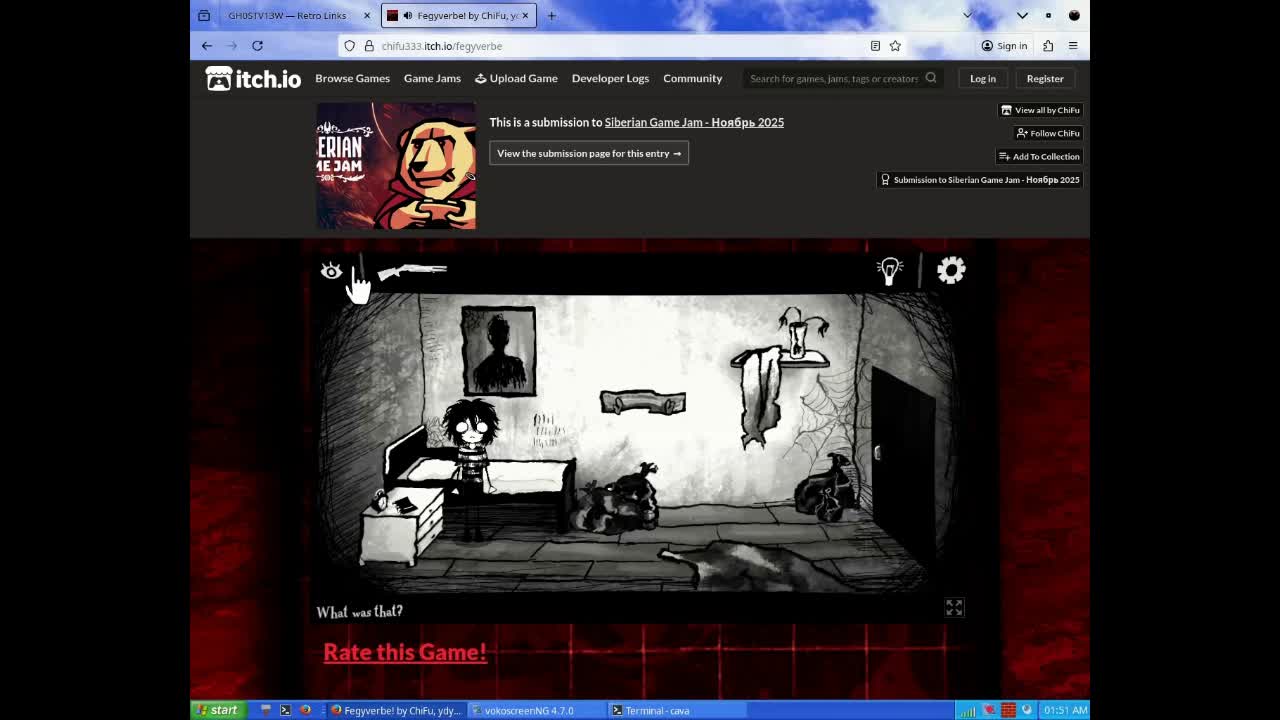Click the nightstand drawer in game

[x=402, y=525]
